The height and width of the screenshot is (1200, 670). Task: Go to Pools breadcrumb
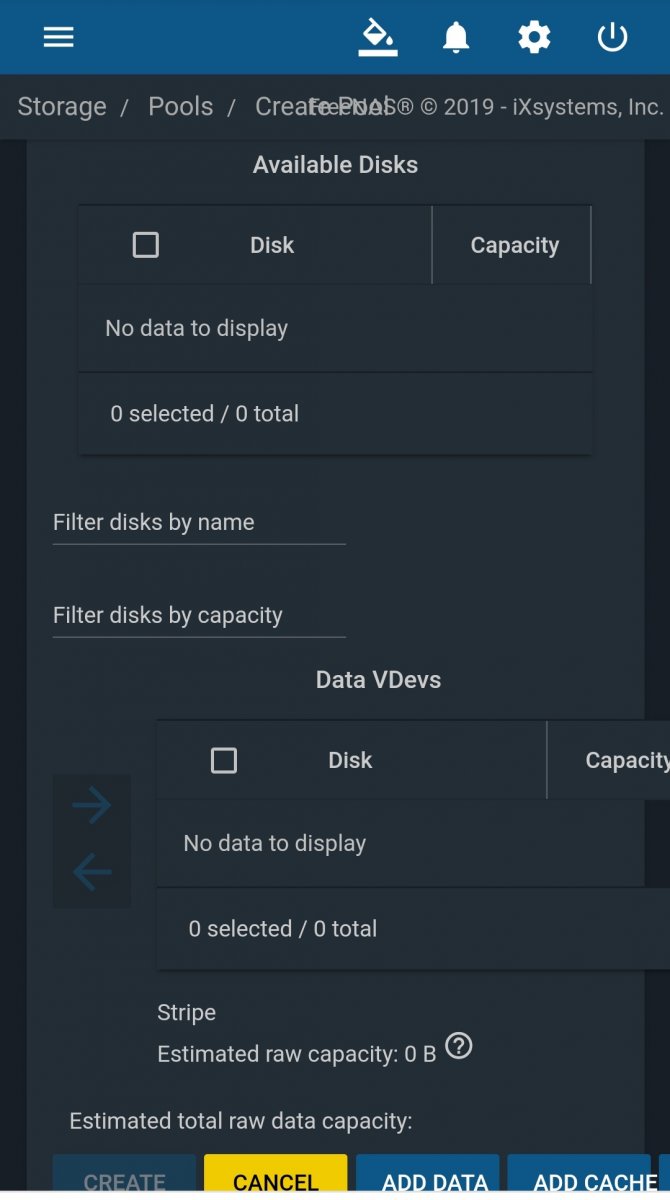[181, 107]
